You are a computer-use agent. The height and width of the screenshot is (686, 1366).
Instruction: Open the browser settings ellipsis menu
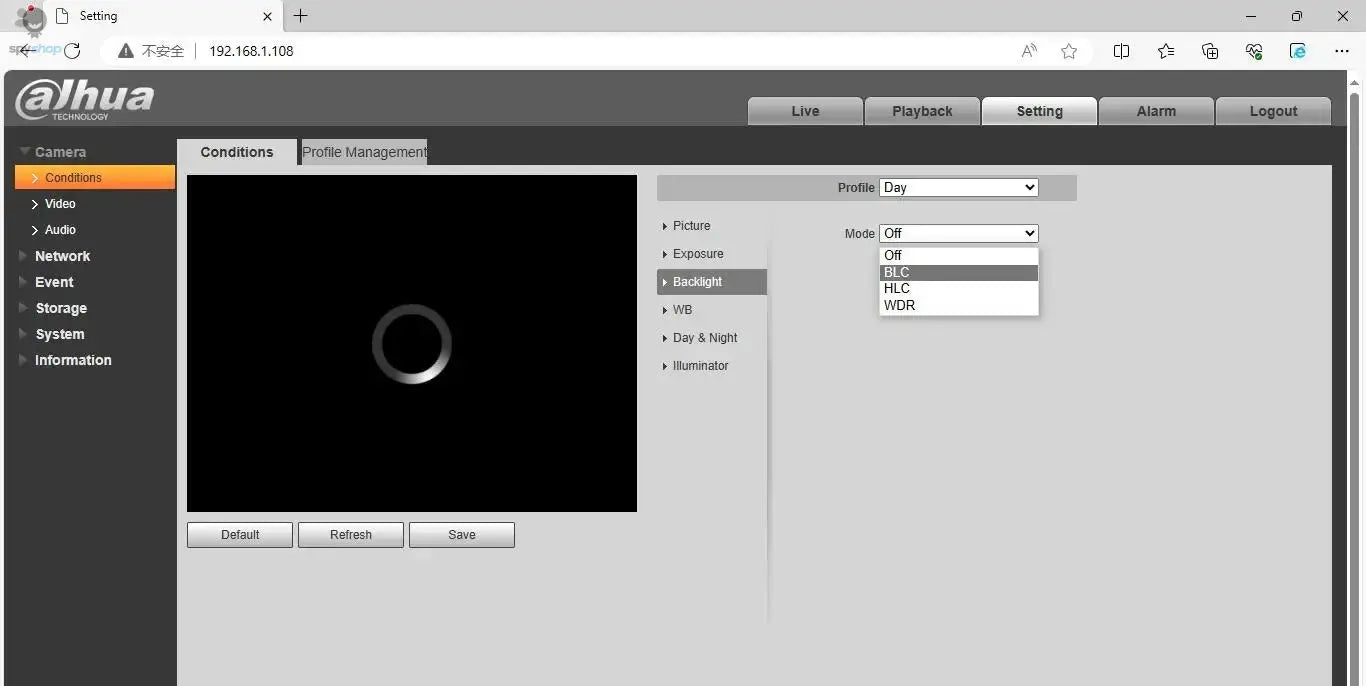pos(1342,51)
